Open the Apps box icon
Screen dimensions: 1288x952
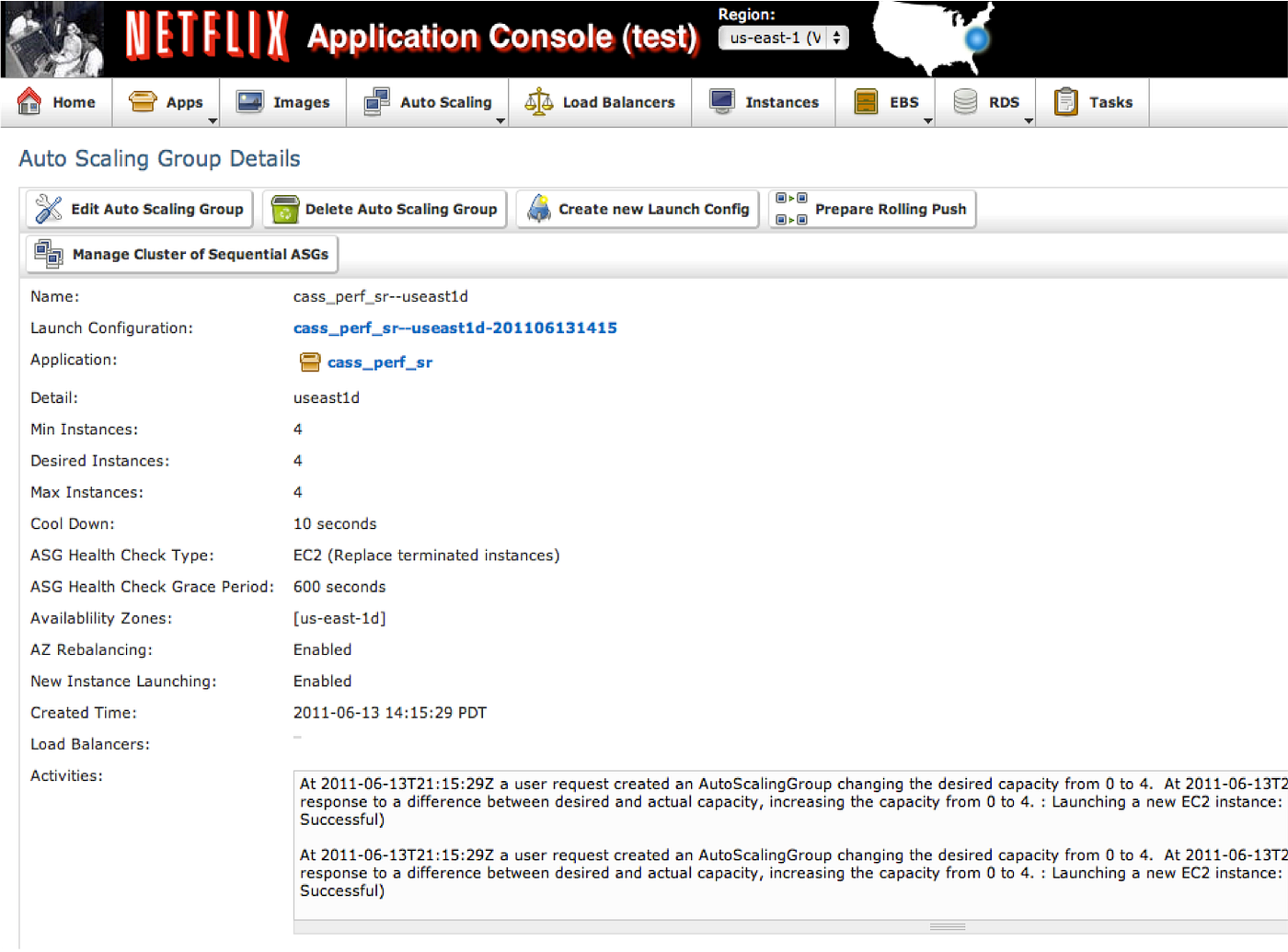coord(143,99)
